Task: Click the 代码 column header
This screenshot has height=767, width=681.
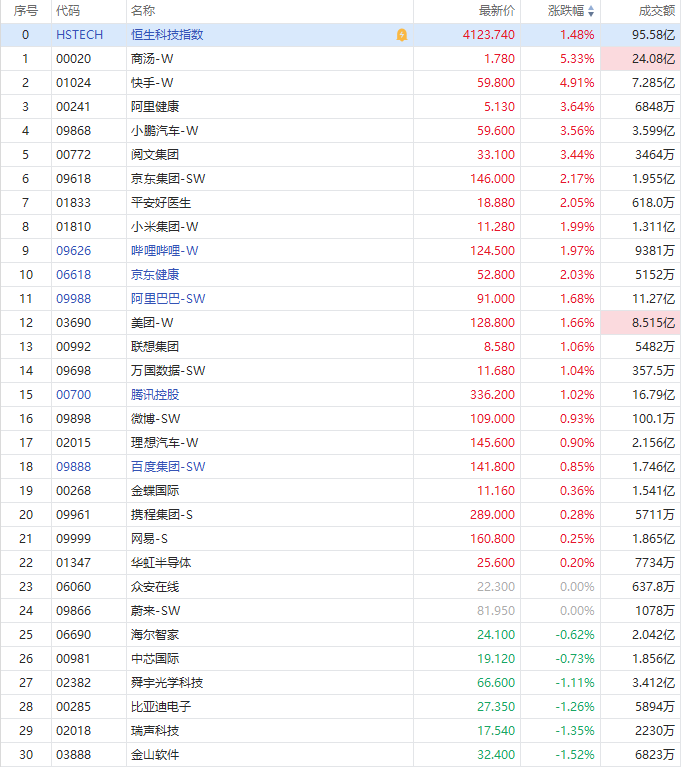Action: tap(68, 11)
